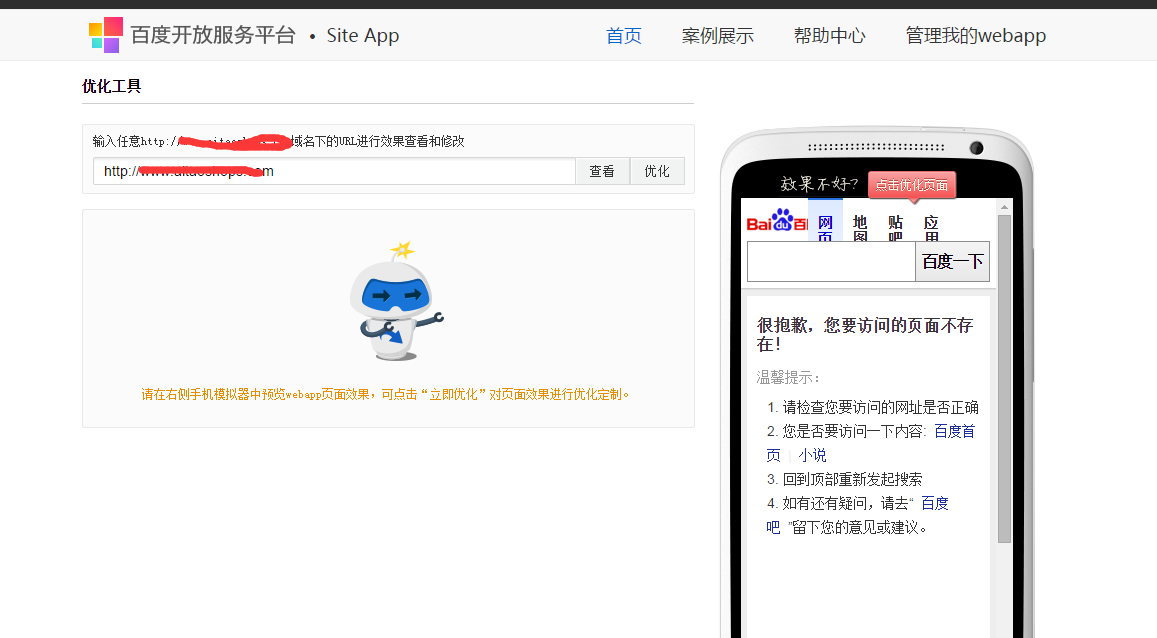This screenshot has width=1157, height=638.
Task: Click the 百度开放服务平台 title text
Action: 213,35
